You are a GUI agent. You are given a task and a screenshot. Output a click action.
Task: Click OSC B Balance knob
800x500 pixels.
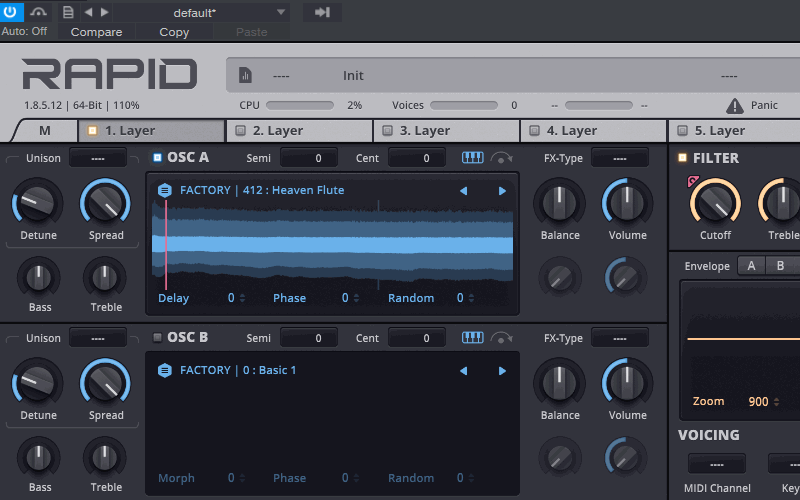[560, 383]
